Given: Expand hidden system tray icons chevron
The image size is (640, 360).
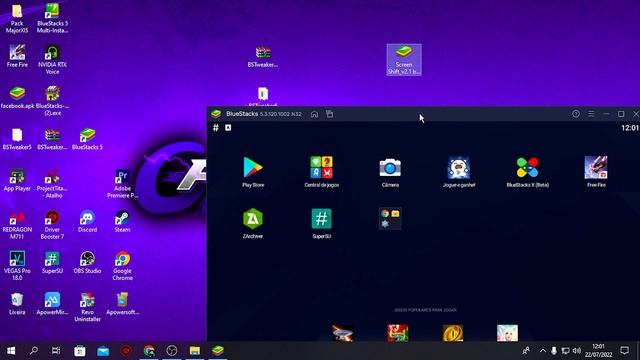Looking at the screenshot, I should (x=542, y=351).
